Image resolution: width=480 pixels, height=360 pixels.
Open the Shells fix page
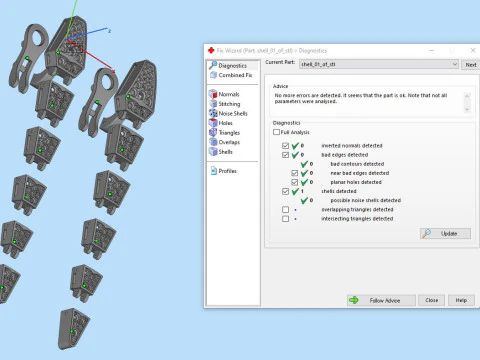coord(225,152)
